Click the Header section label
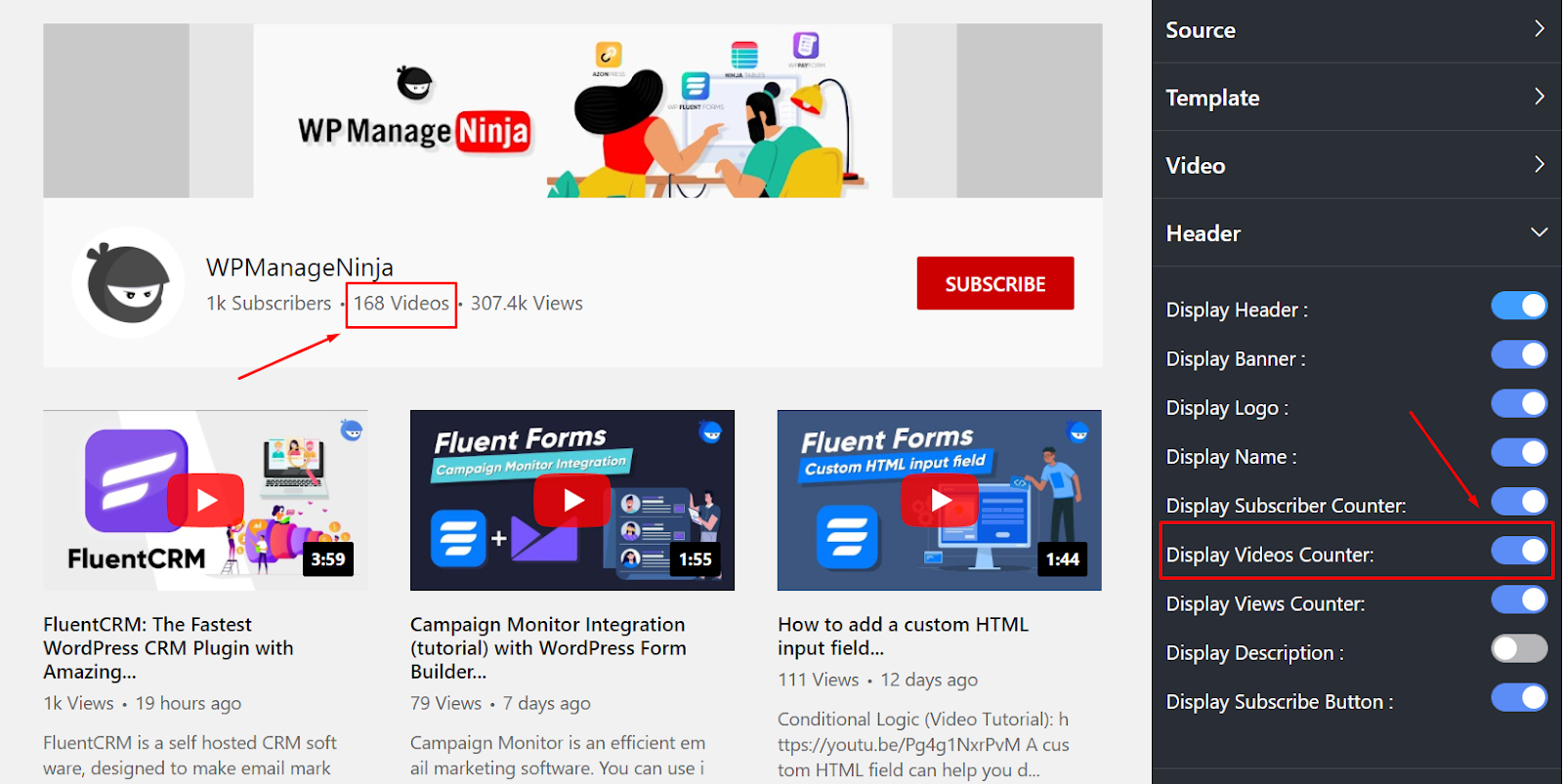The width and height of the screenshot is (1563, 784). [x=1203, y=233]
